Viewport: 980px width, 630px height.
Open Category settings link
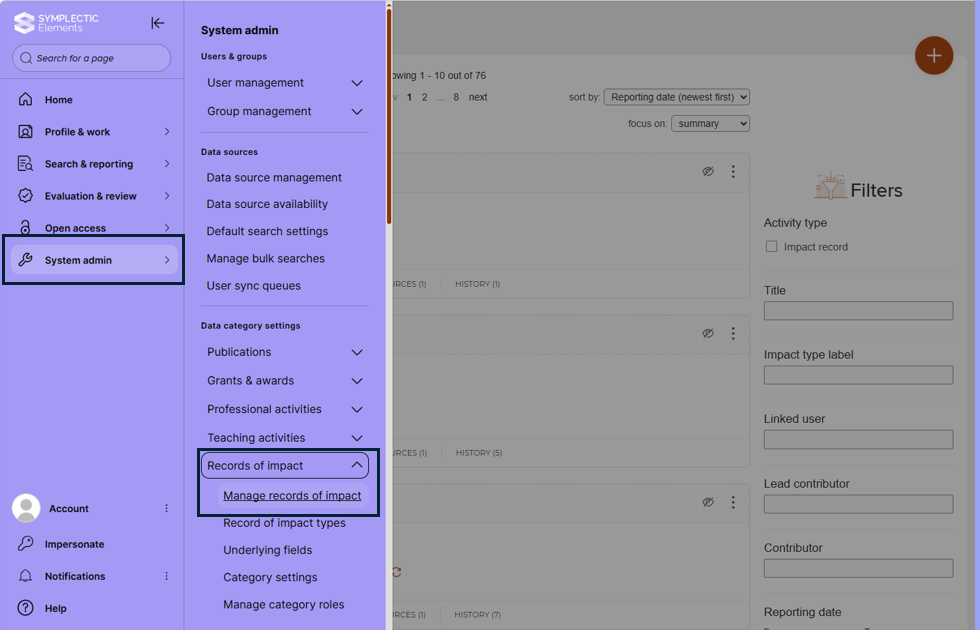pos(270,578)
